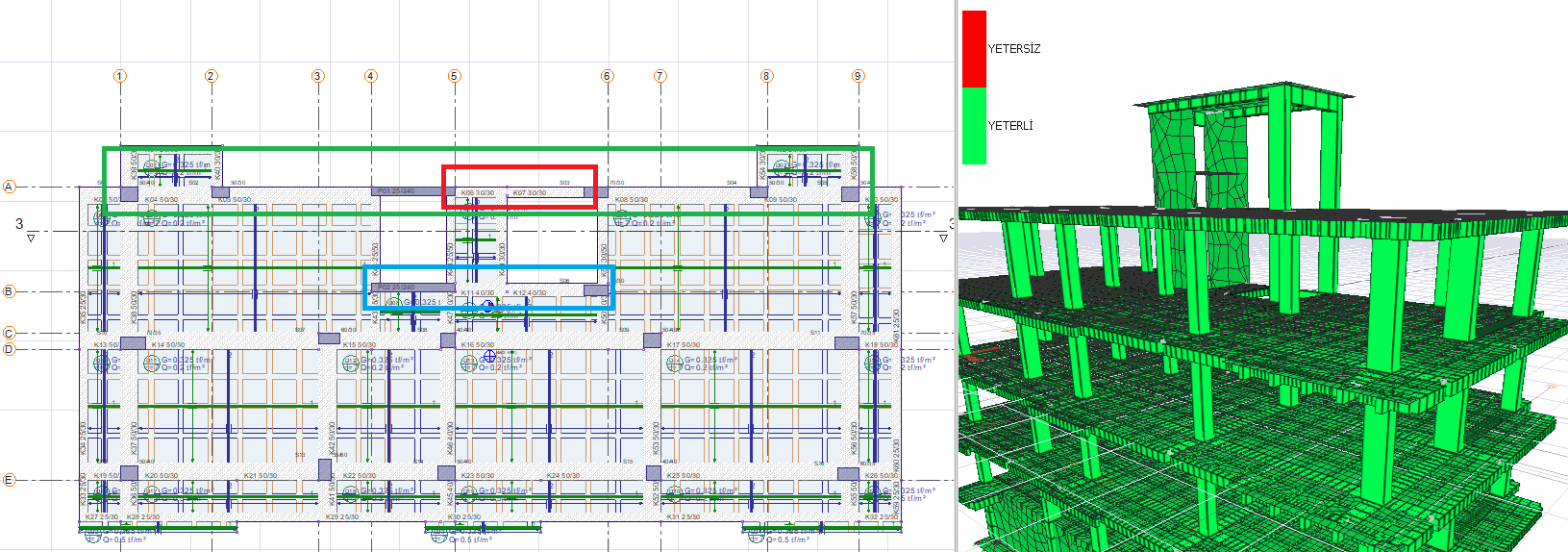This screenshot has width=1568, height=552.
Task: Click the left section marker 3 triangle
Action: [31, 238]
